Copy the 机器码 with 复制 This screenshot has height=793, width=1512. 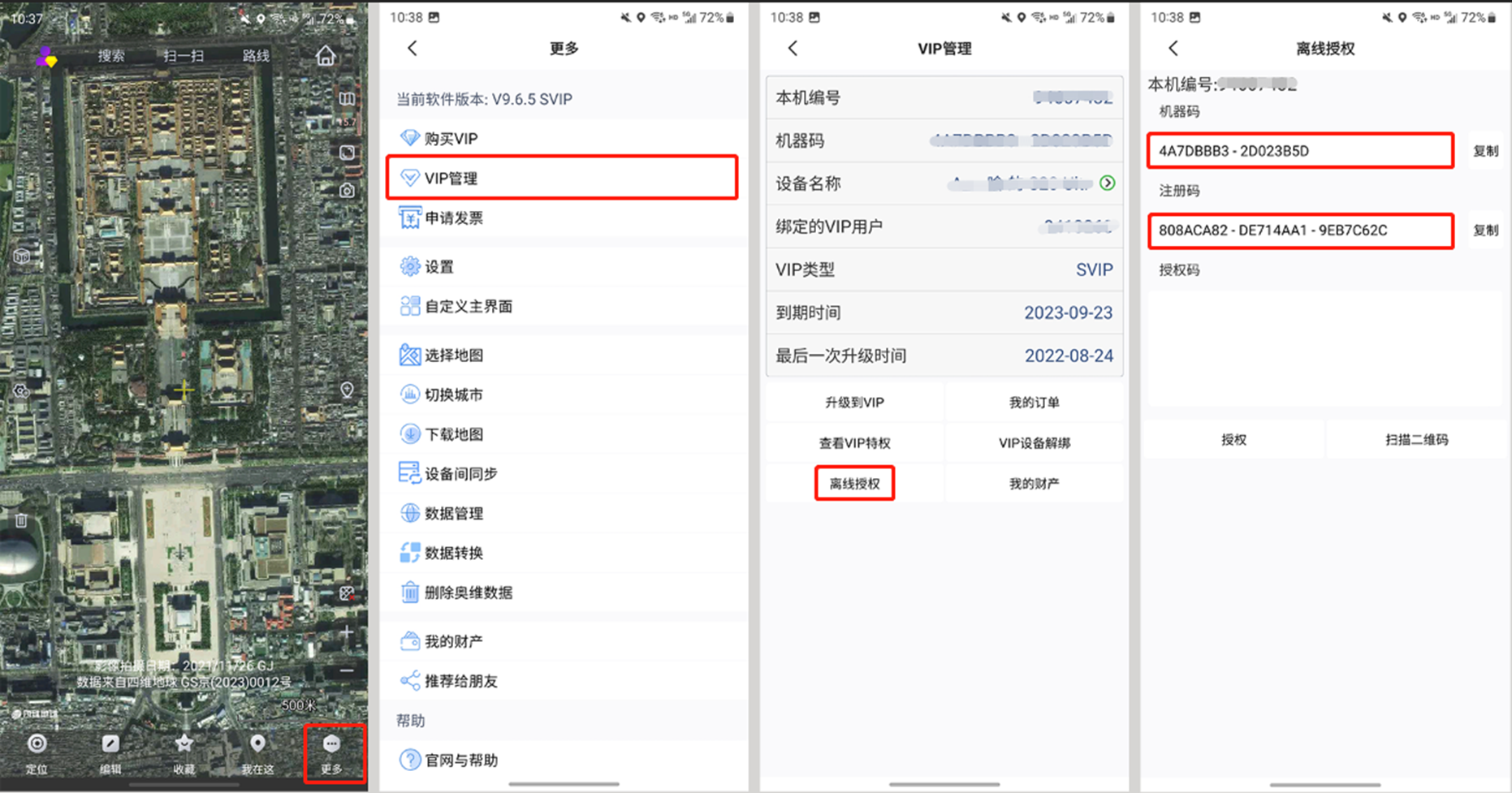click(x=1486, y=151)
